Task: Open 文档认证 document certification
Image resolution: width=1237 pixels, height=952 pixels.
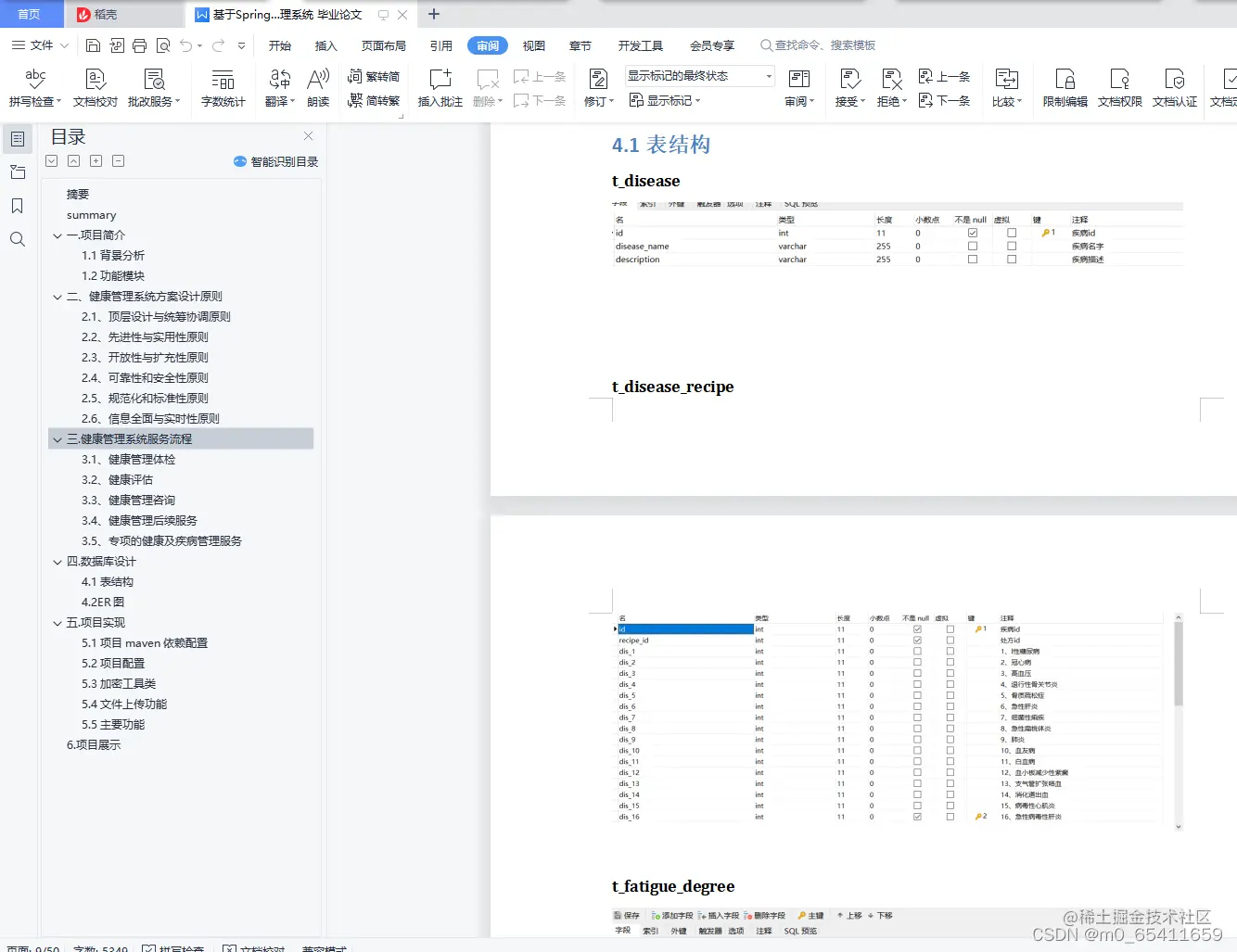Action: (1175, 88)
